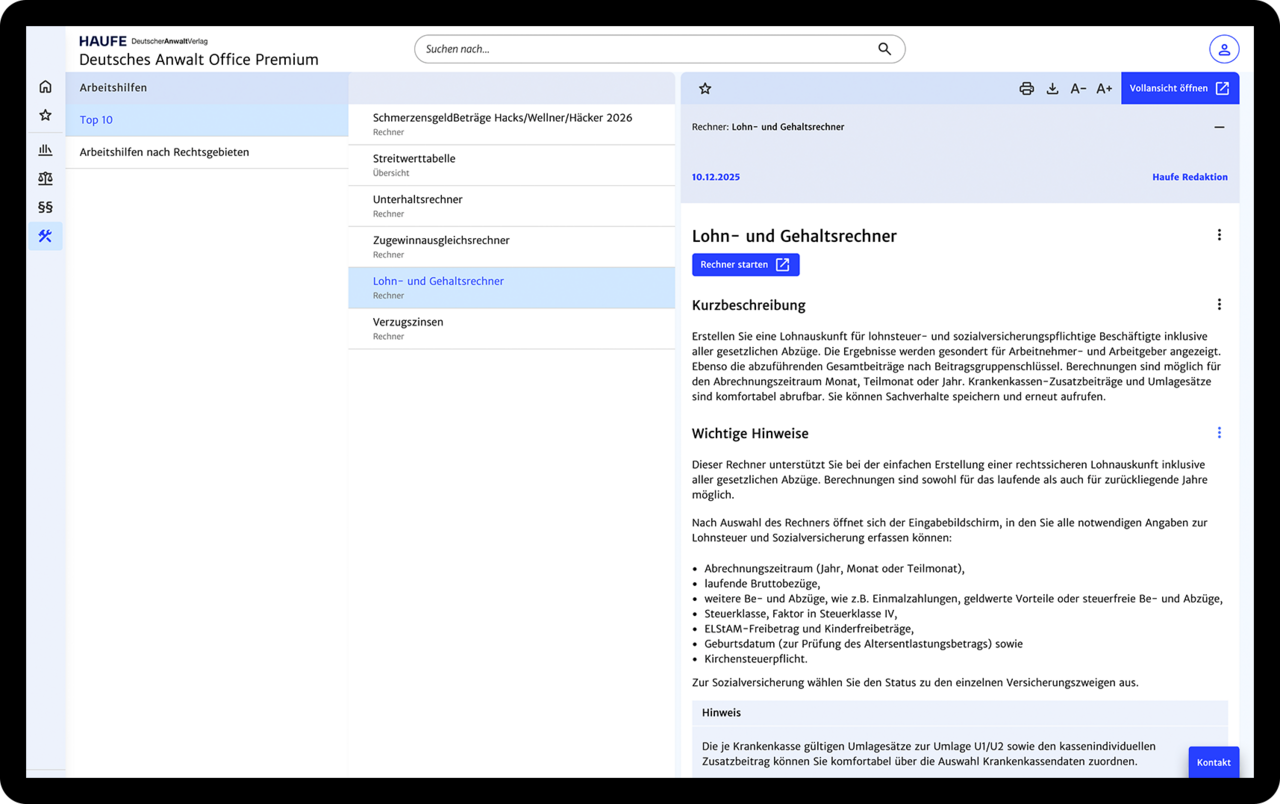Click Vollansicht öffnen button
The image size is (1280, 804).
tap(1179, 89)
